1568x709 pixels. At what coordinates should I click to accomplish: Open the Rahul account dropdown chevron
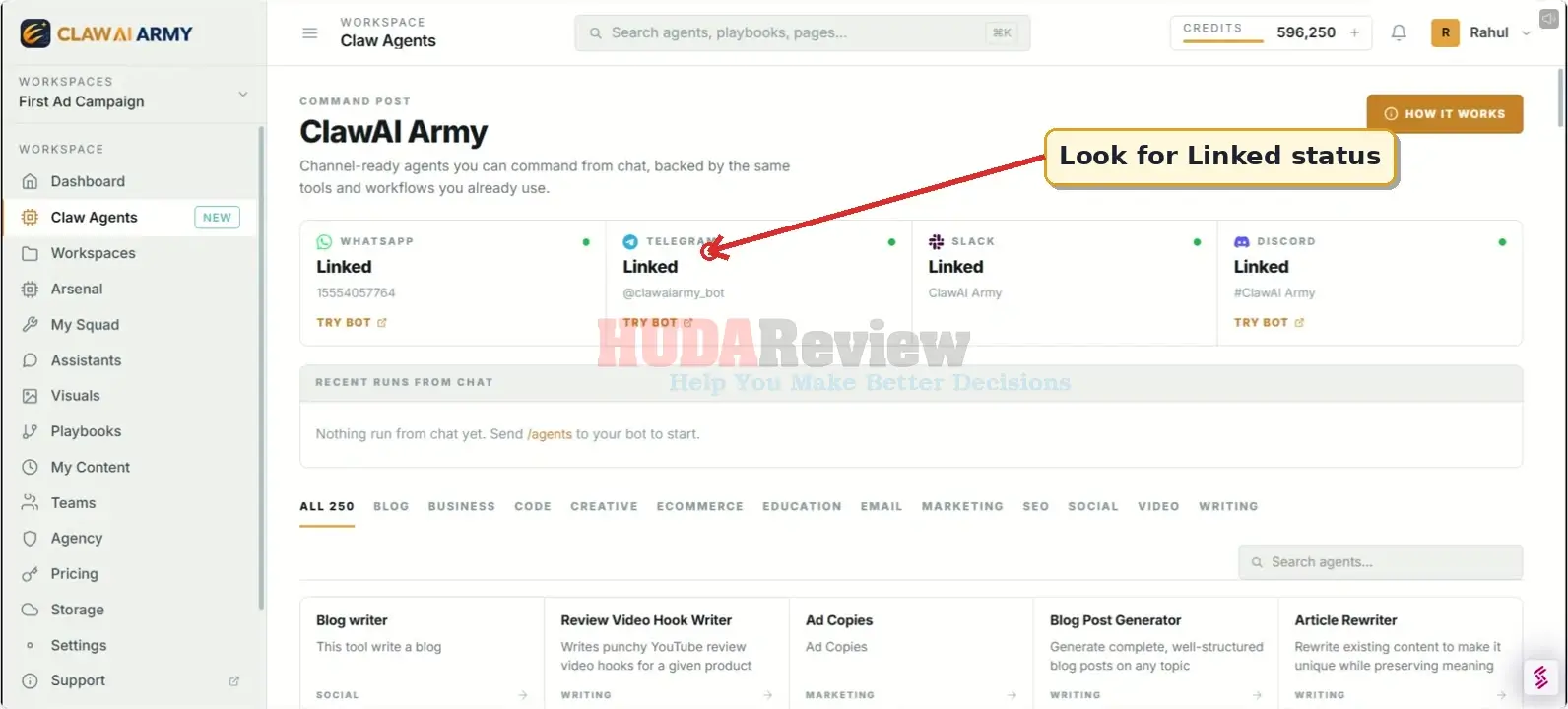point(1527,32)
